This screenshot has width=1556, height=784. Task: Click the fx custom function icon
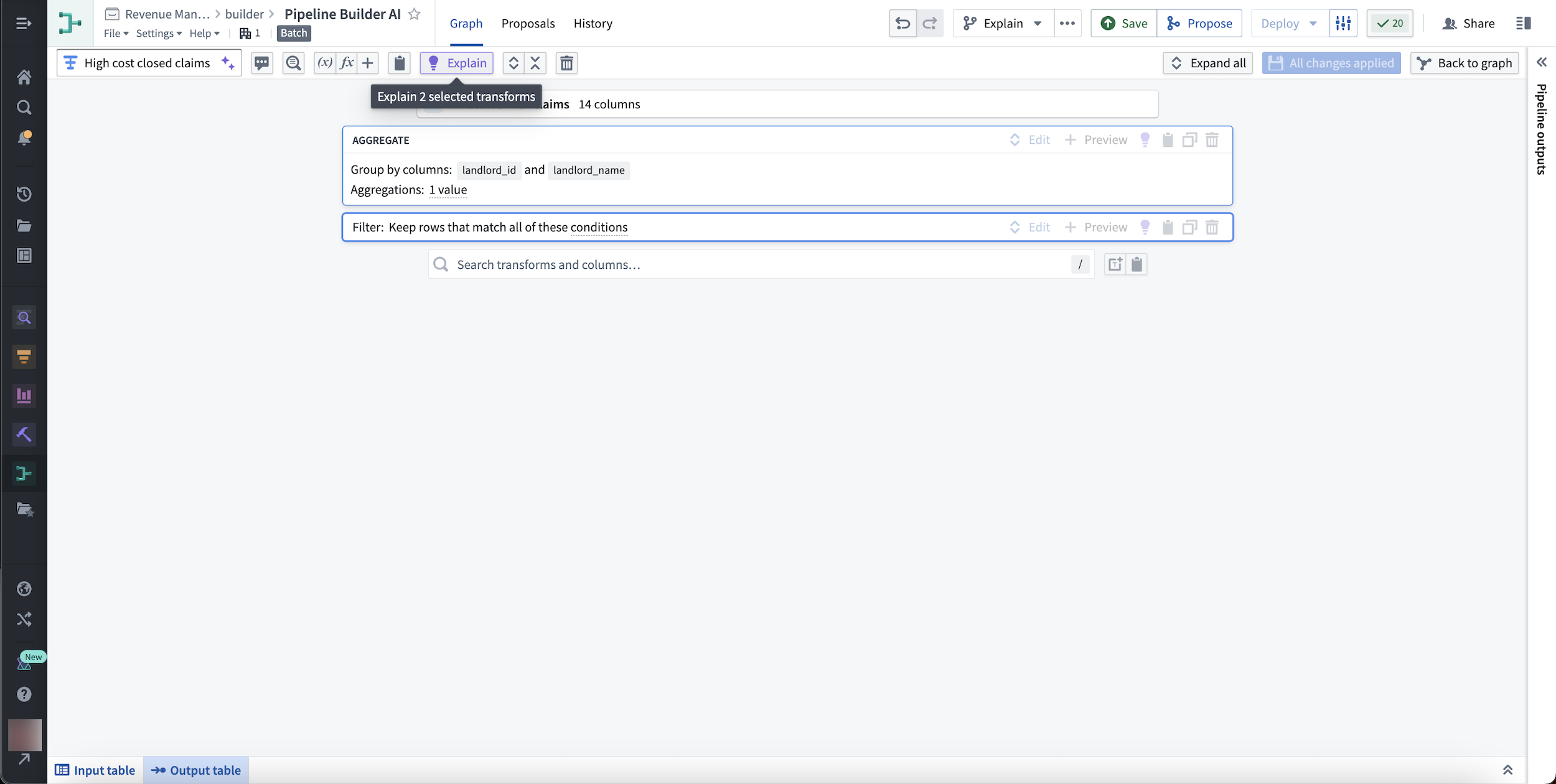coord(347,63)
